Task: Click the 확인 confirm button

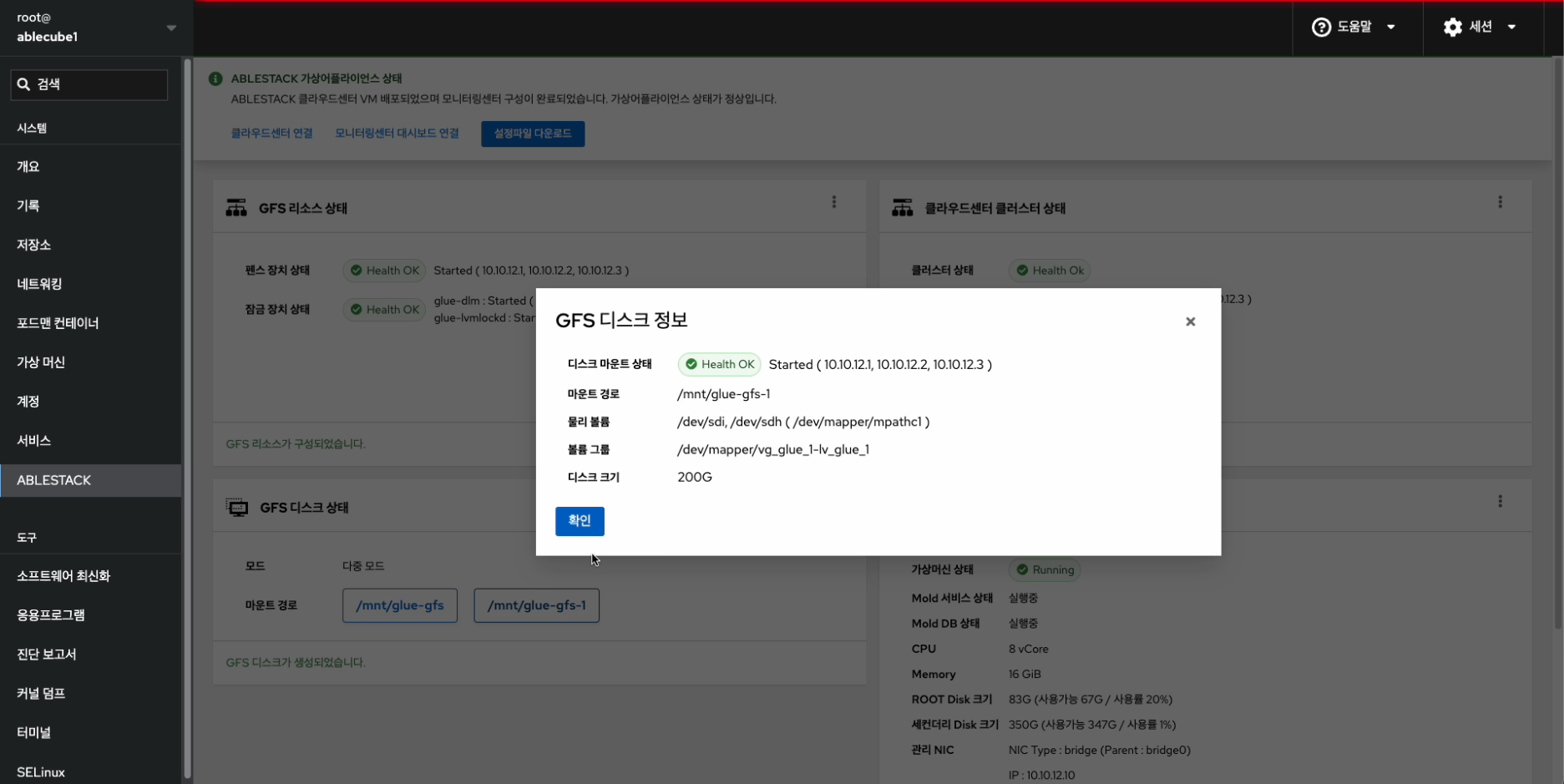Action: pos(579,521)
